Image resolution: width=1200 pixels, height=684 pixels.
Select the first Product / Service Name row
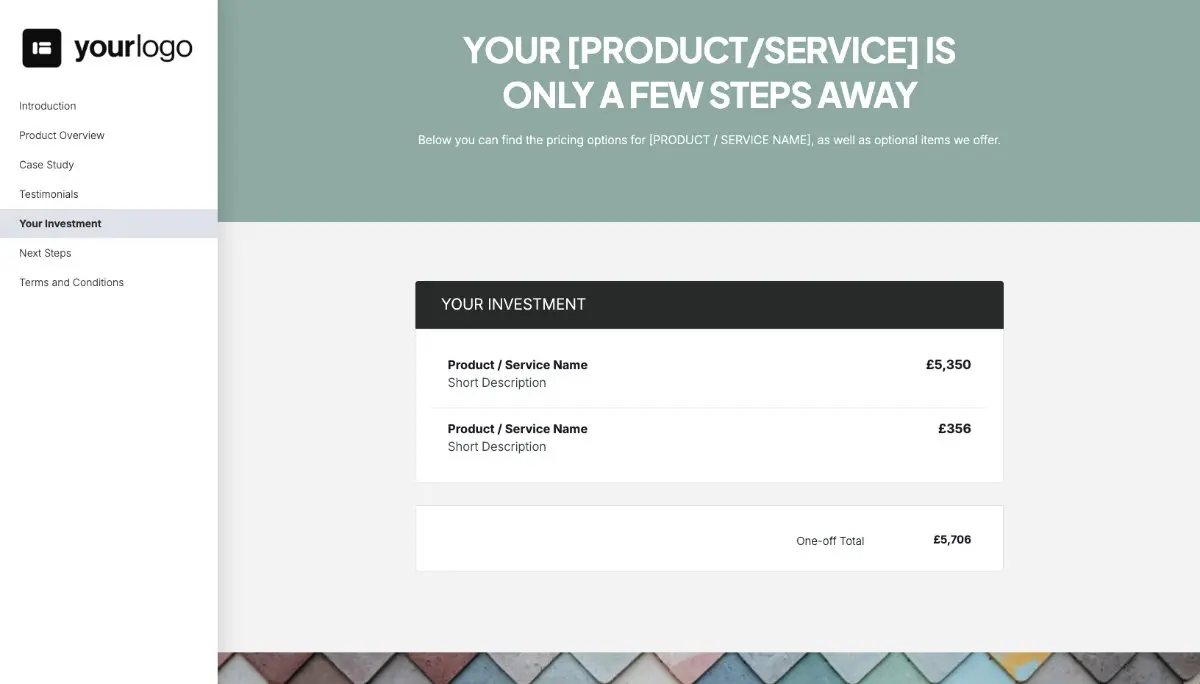tap(517, 364)
